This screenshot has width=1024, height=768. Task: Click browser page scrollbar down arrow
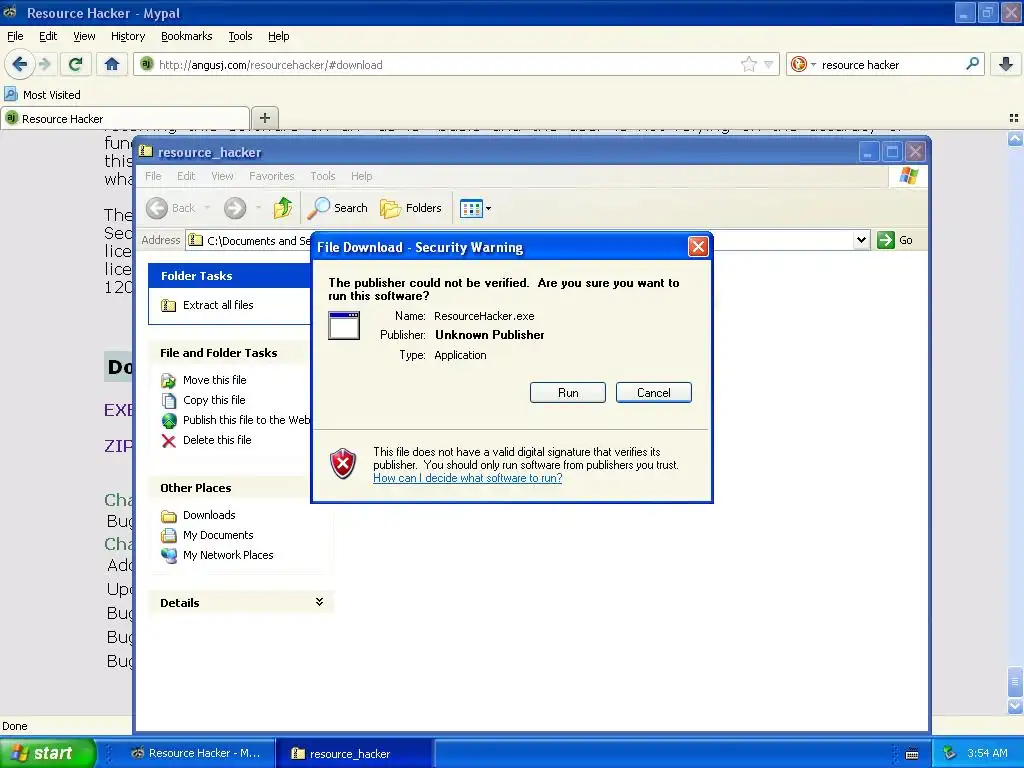(1015, 706)
